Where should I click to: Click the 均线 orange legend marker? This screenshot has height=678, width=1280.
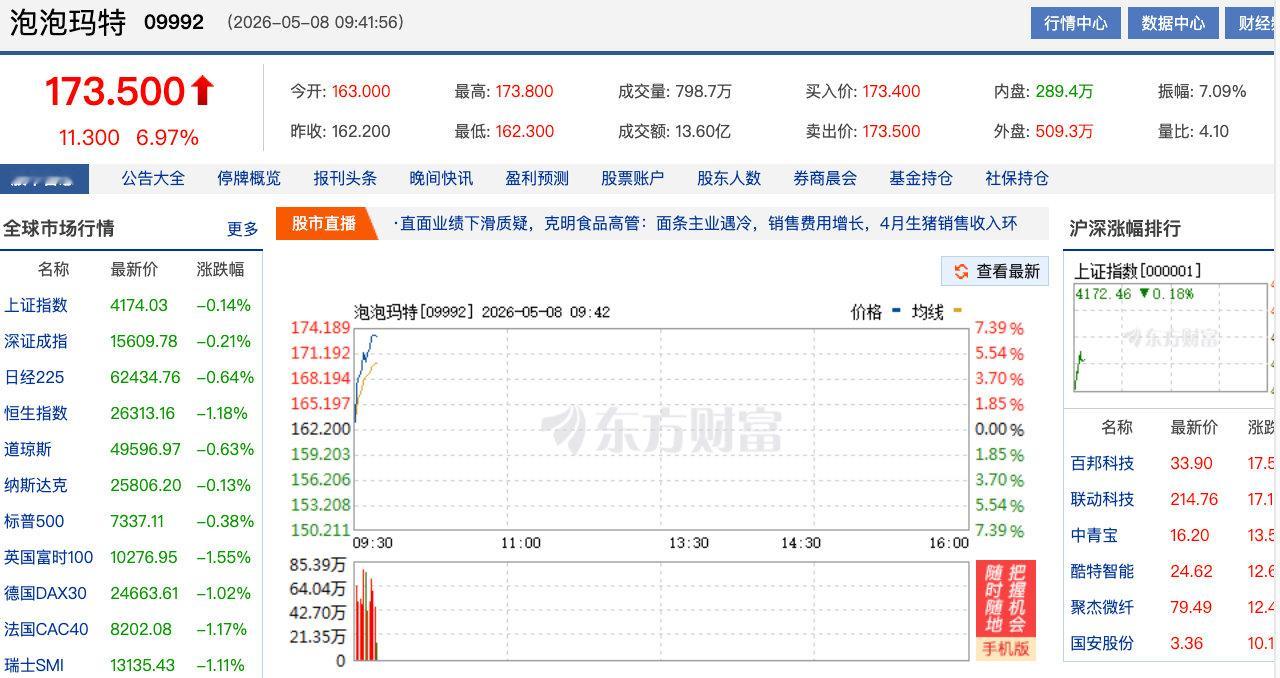point(957,311)
